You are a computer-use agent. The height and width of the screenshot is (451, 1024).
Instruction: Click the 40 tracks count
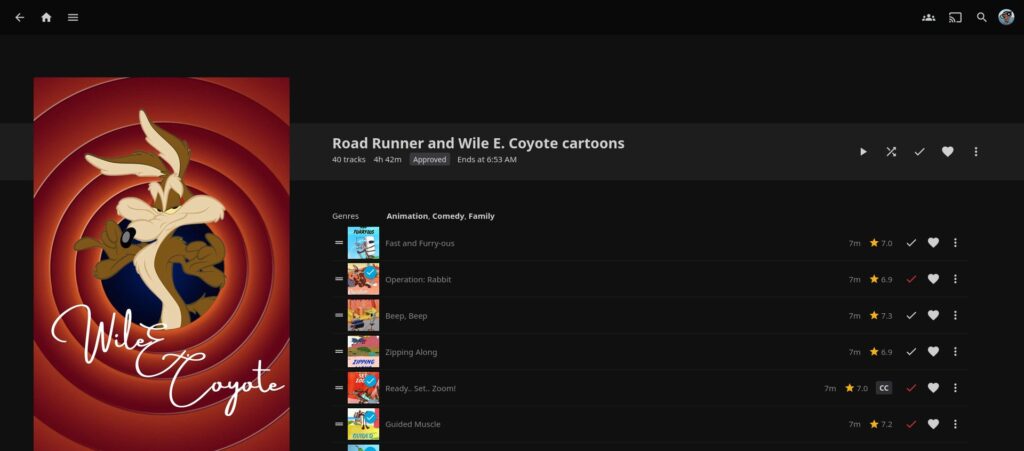tap(349, 160)
